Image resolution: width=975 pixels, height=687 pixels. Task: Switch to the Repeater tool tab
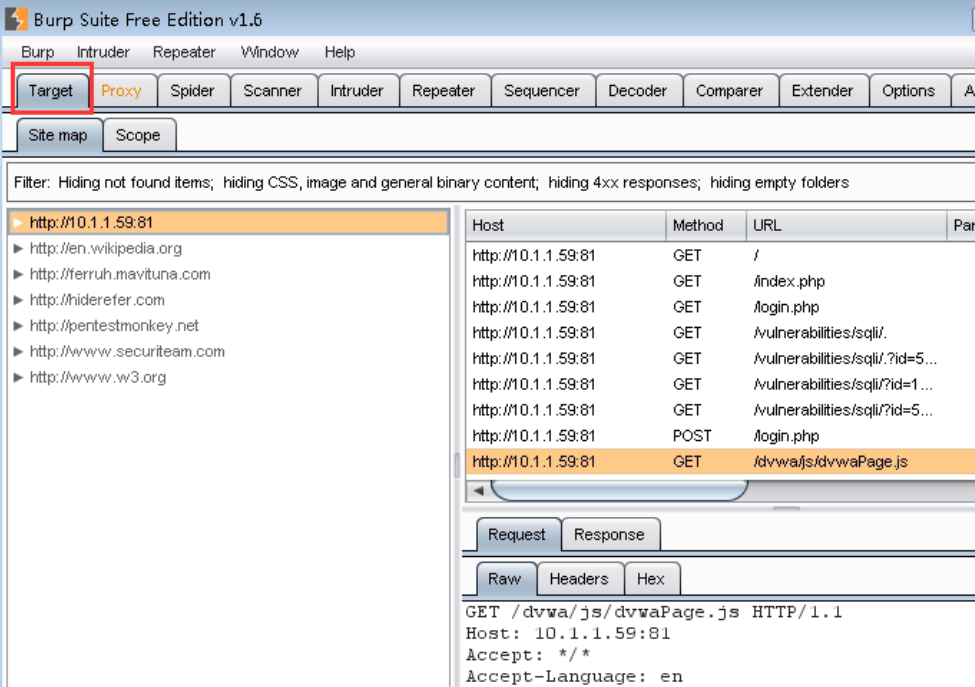[x=443, y=91]
